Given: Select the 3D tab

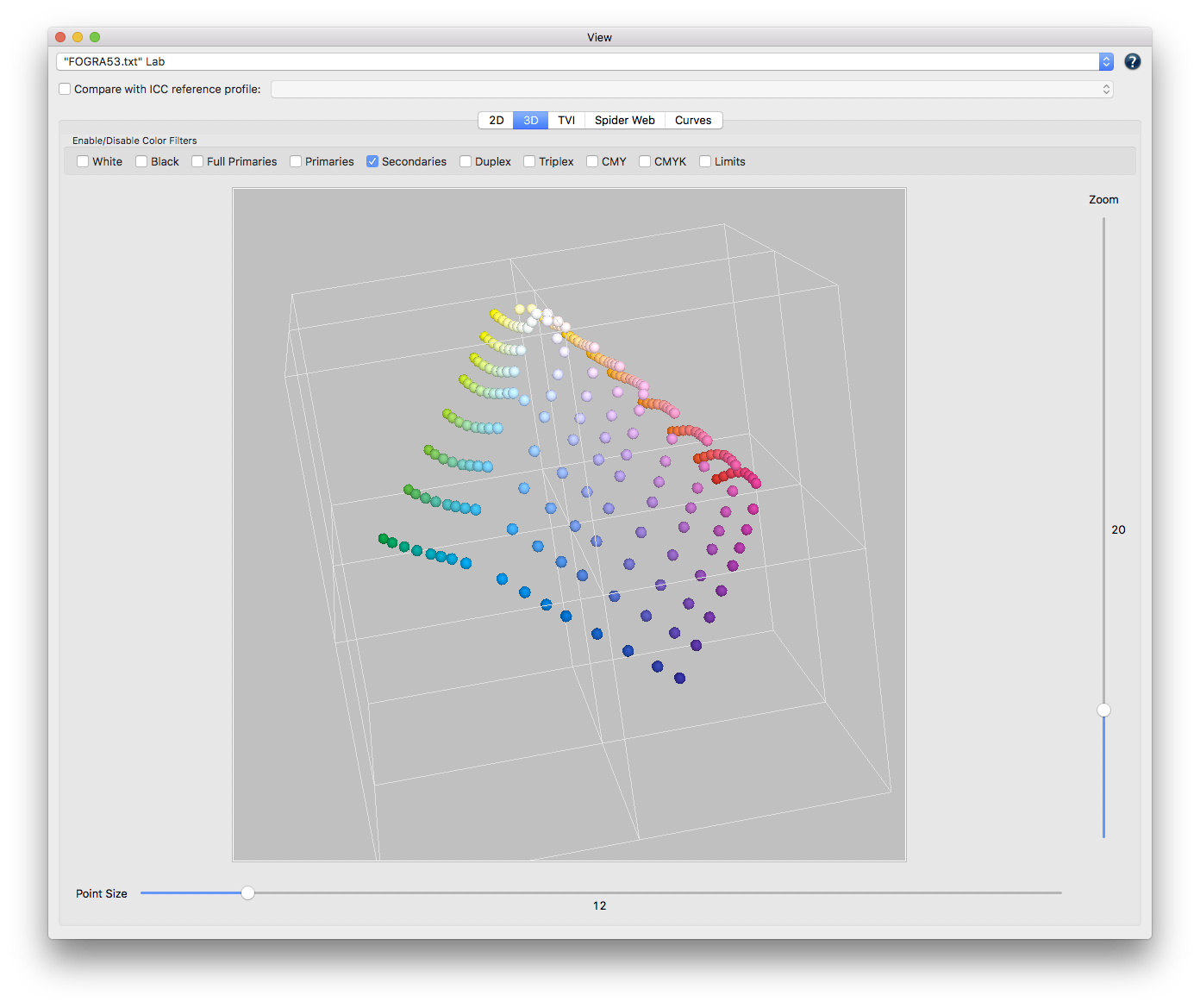Looking at the screenshot, I should 531,121.
